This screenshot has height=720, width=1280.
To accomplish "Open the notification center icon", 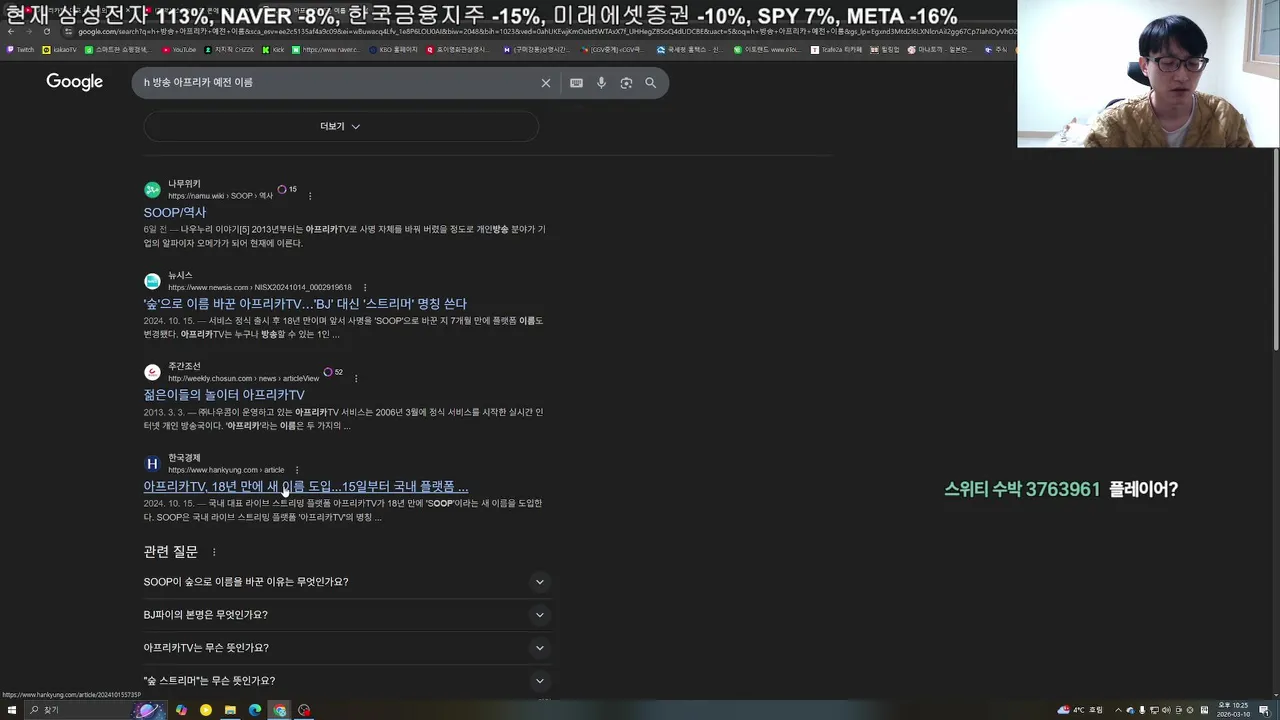I will point(1264,710).
